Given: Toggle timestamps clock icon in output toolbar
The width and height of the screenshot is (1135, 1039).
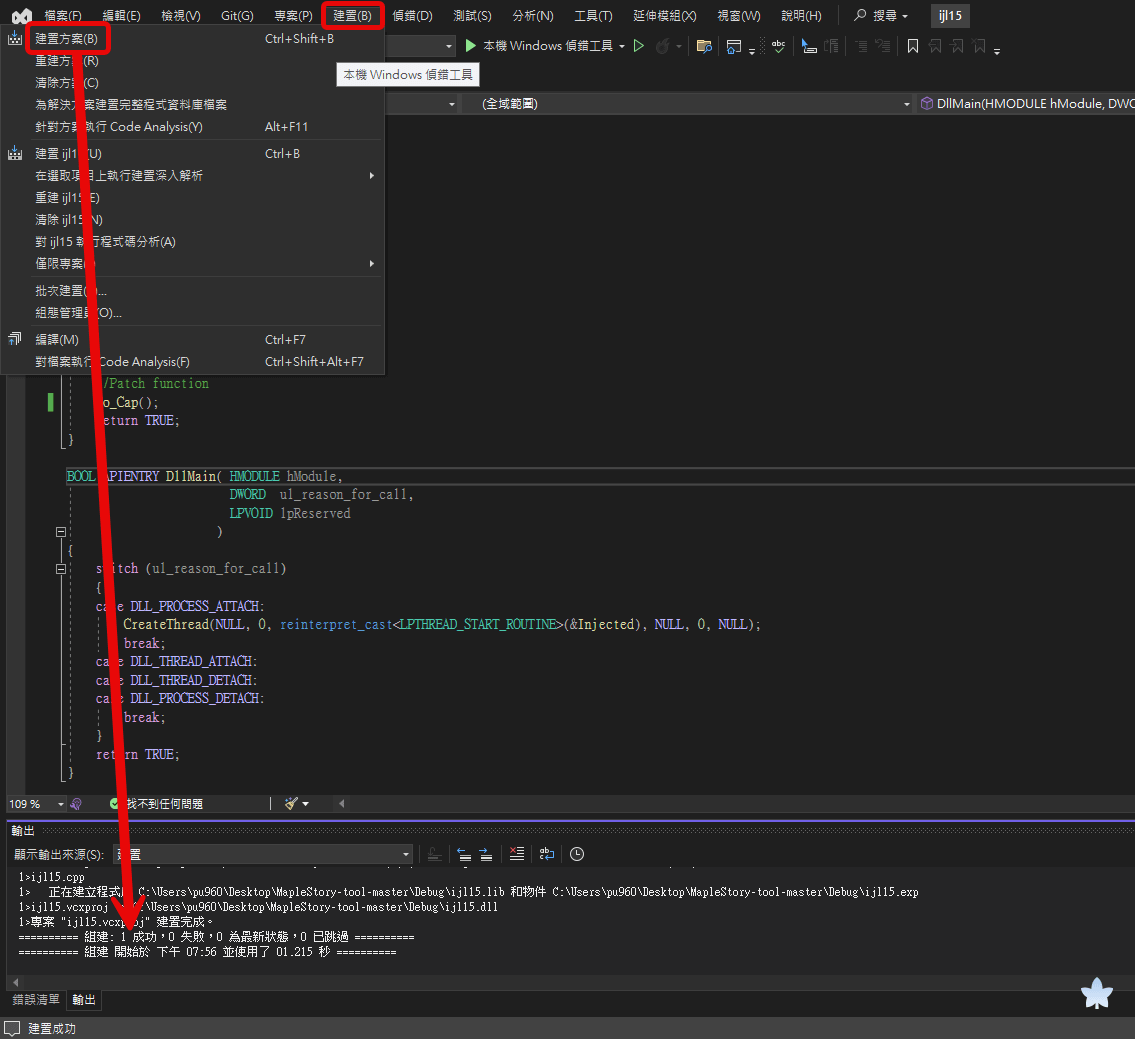Looking at the screenshot, I should [577, 854].
